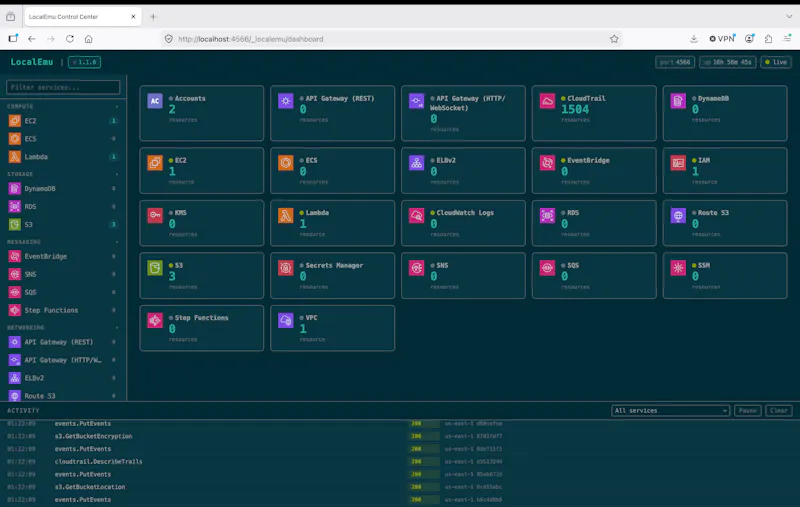The height and width of the screenshot is (507, 800).
Task: Go to browser home page
Action: click(88, 39)
